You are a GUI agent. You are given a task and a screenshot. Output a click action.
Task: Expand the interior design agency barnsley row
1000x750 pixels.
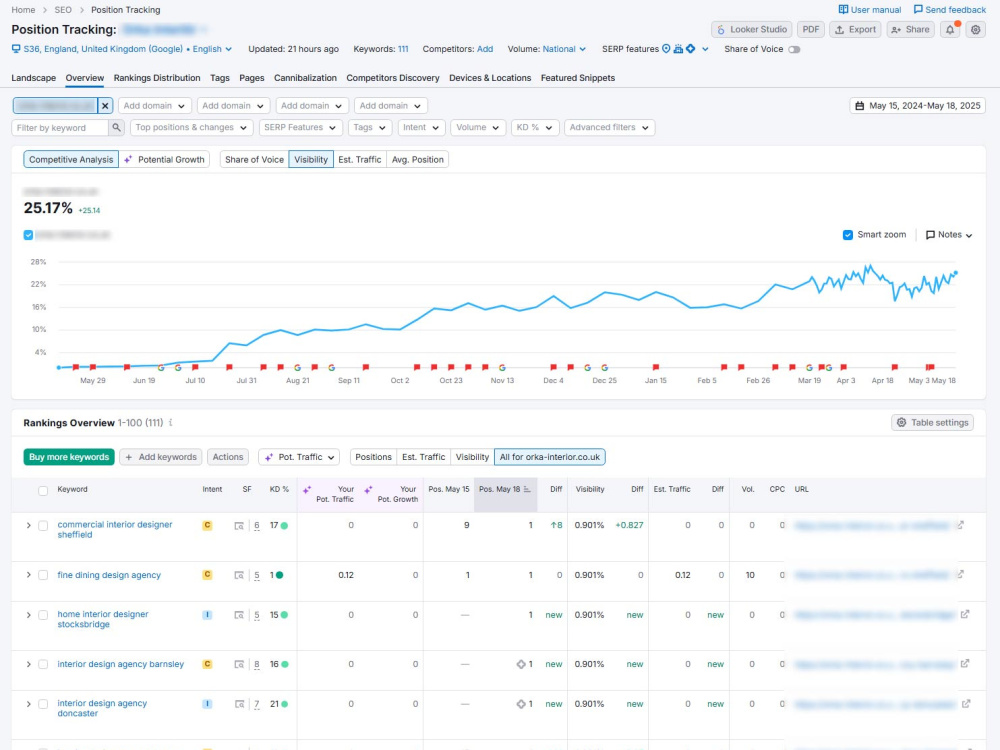pos(29,664)
